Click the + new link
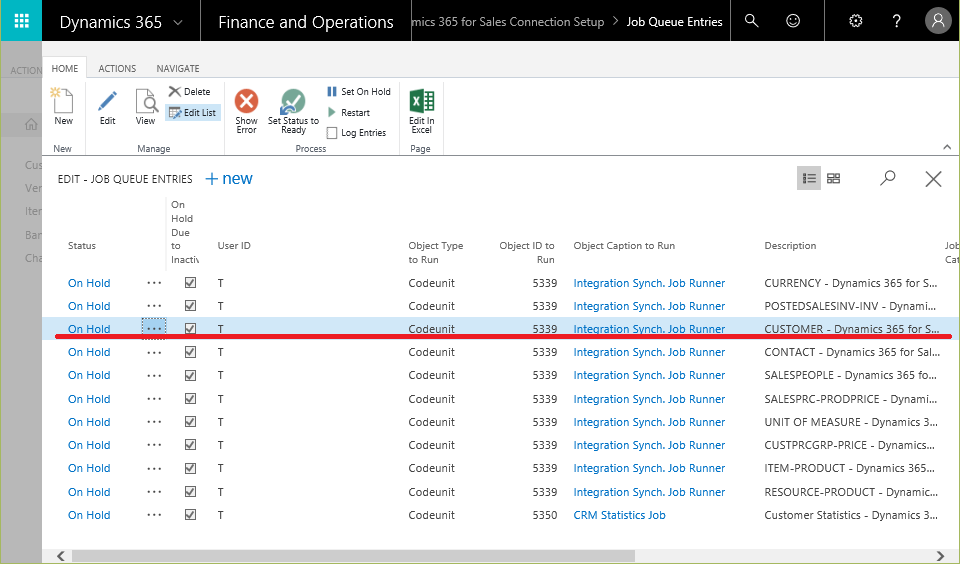This screenshot has height=564, width=960. [x=228, y=178]
